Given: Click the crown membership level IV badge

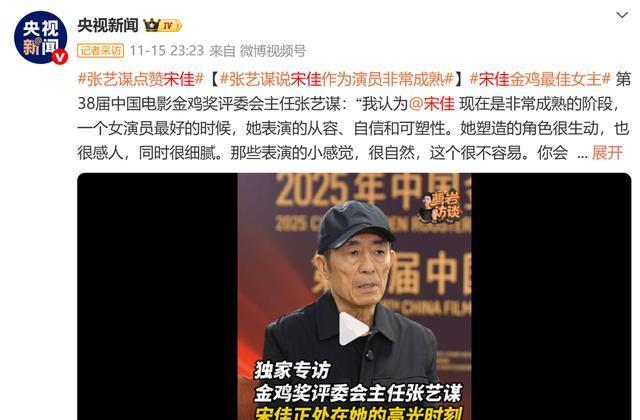Looking at the screenshot, I should (x=162, y=26).
